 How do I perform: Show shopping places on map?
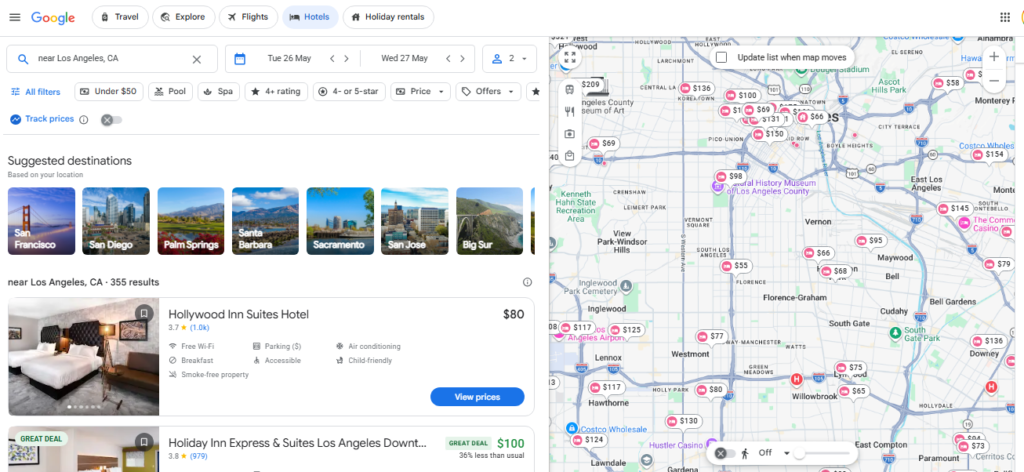point(569,156)
